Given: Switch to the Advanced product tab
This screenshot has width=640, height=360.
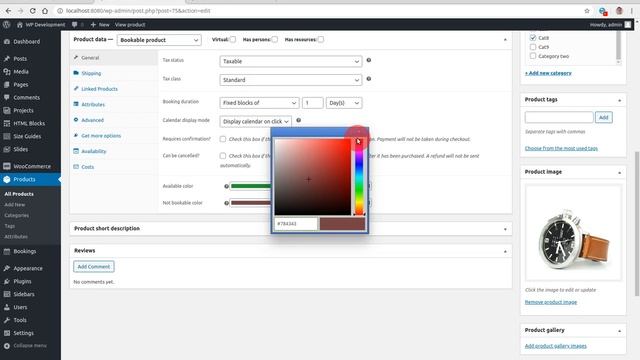Looking at the screenshot, I should 114,120.
